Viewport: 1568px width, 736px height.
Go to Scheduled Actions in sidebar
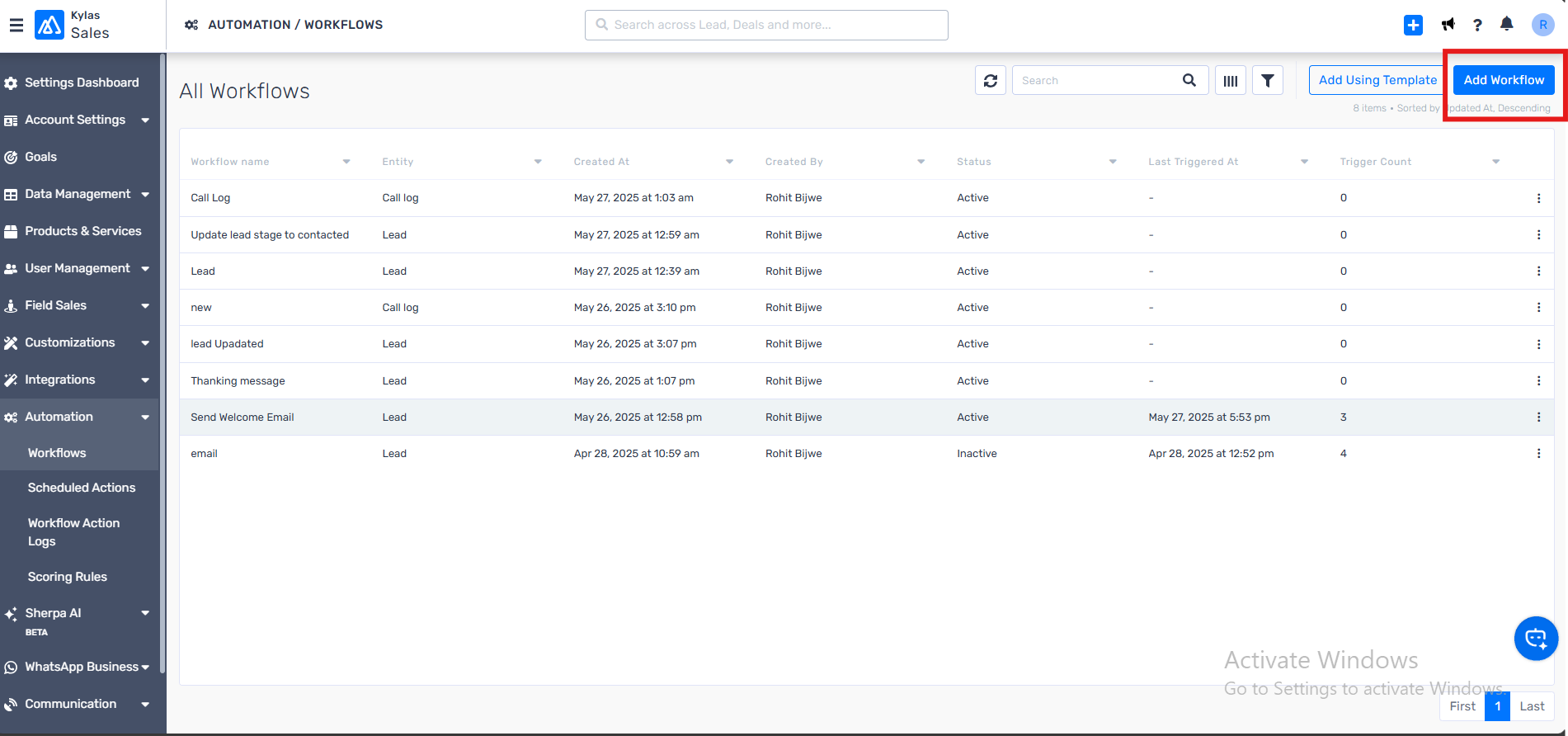click(82, 488)
